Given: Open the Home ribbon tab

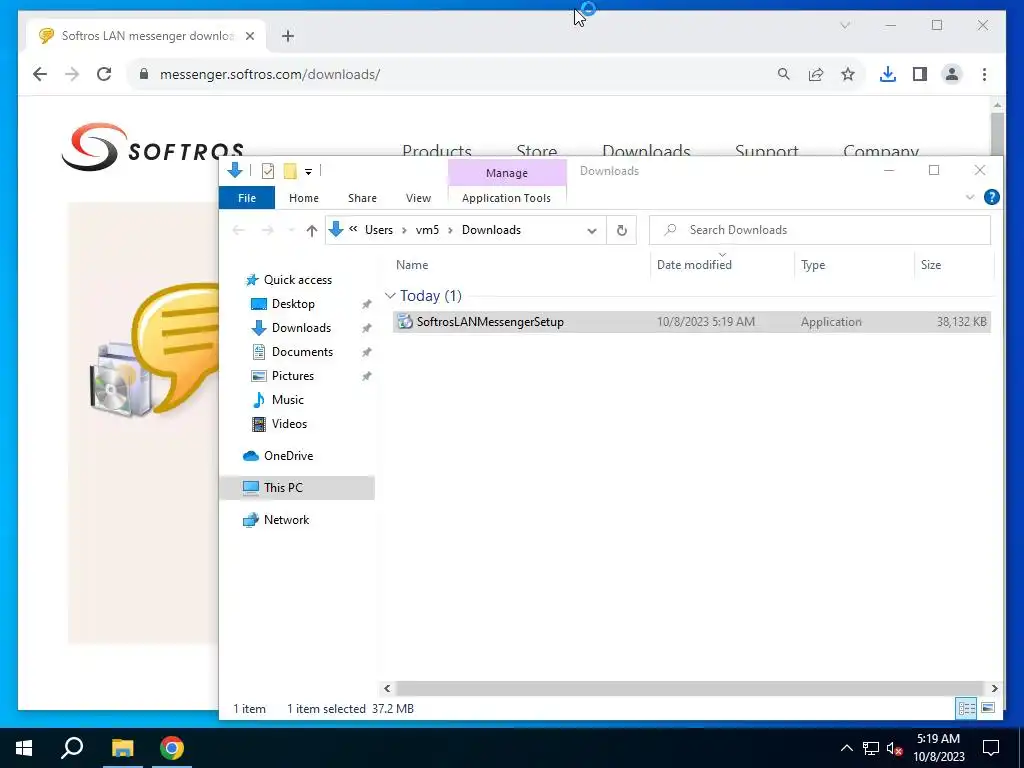Looking at the screenshot, I should 304,198.
